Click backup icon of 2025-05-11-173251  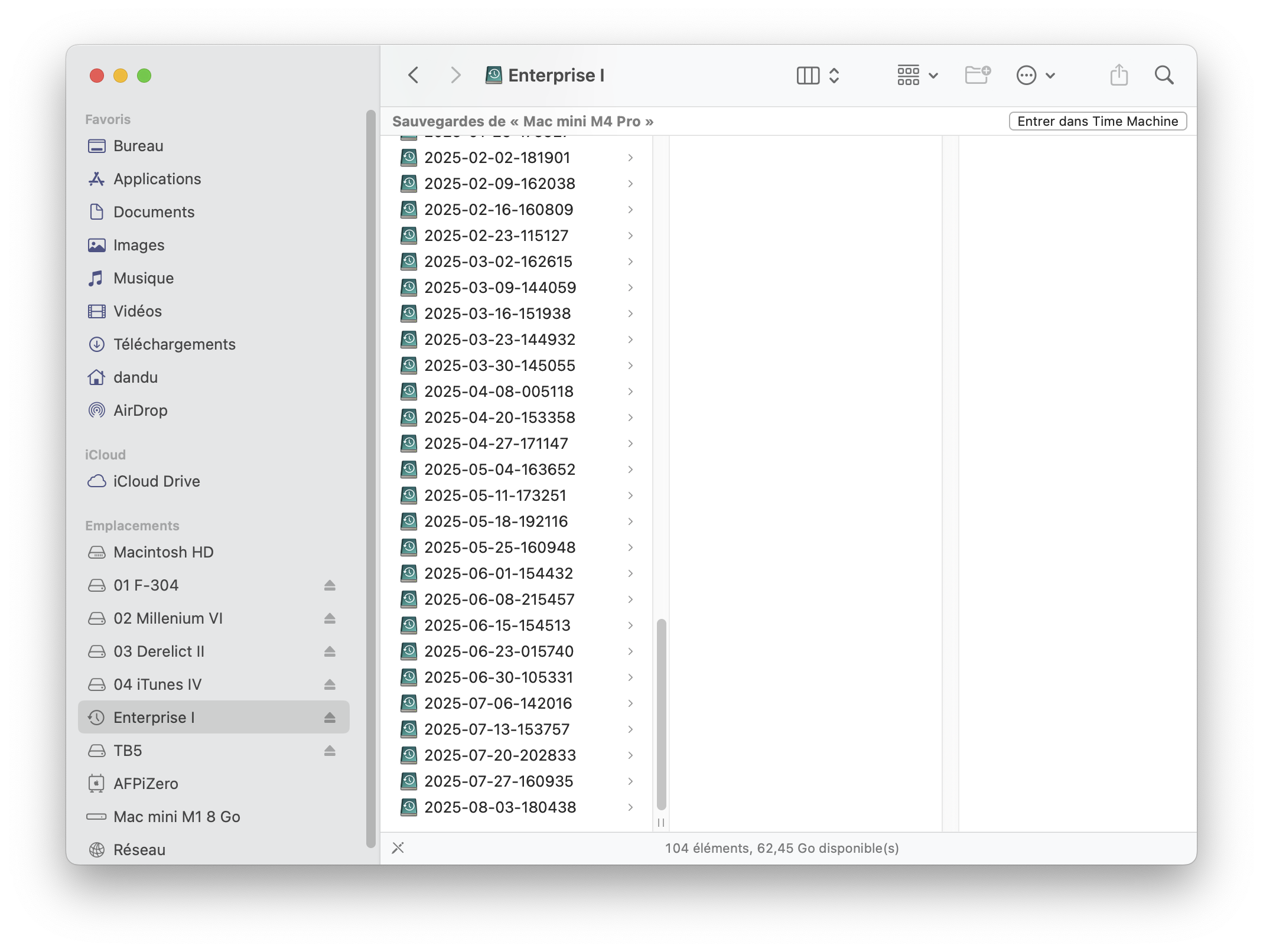click(409, 495)
